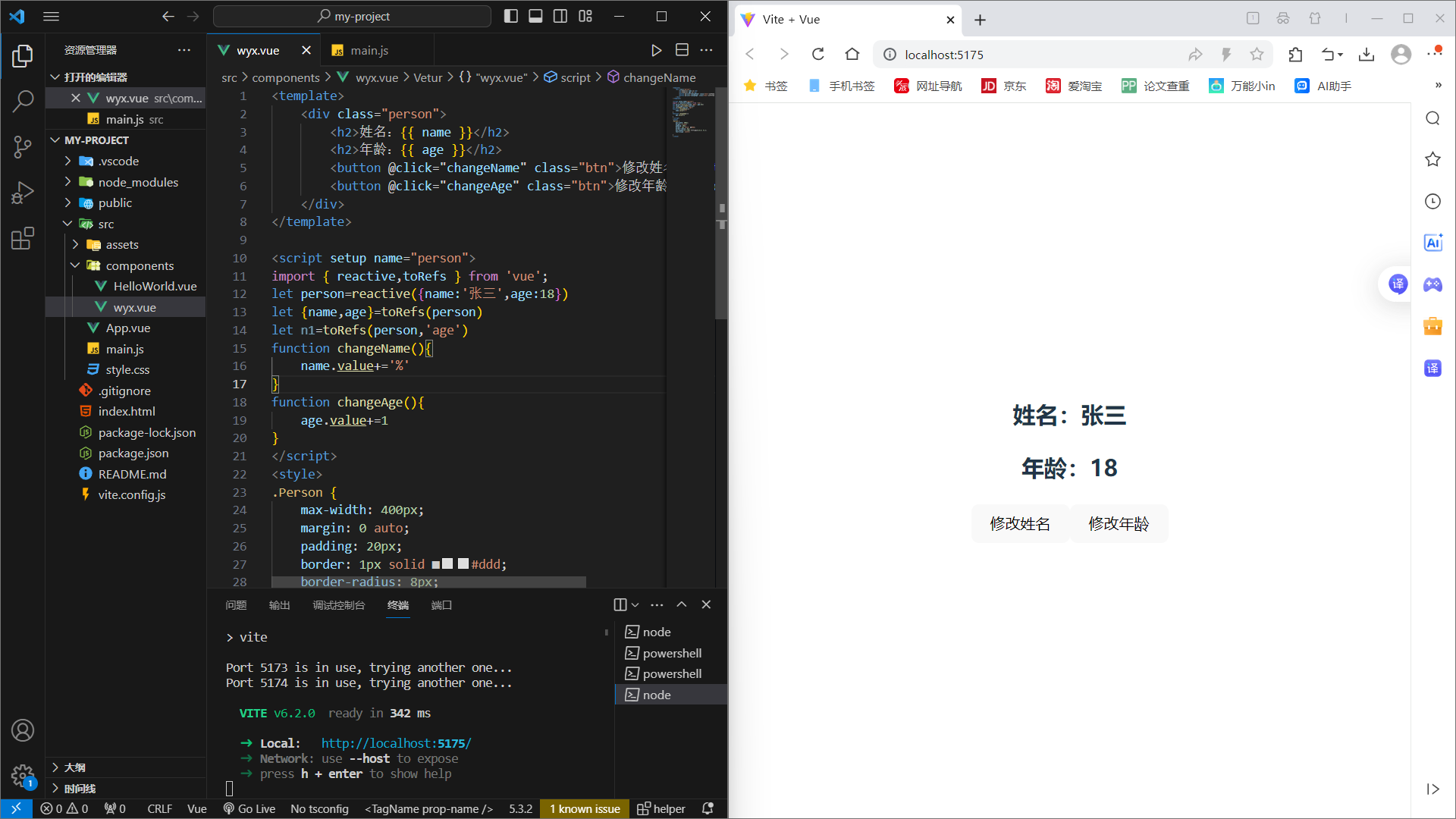This screenshot has width=1456, height=819.
Task: Click the 1 known issue status item
Action: point(585,808)
